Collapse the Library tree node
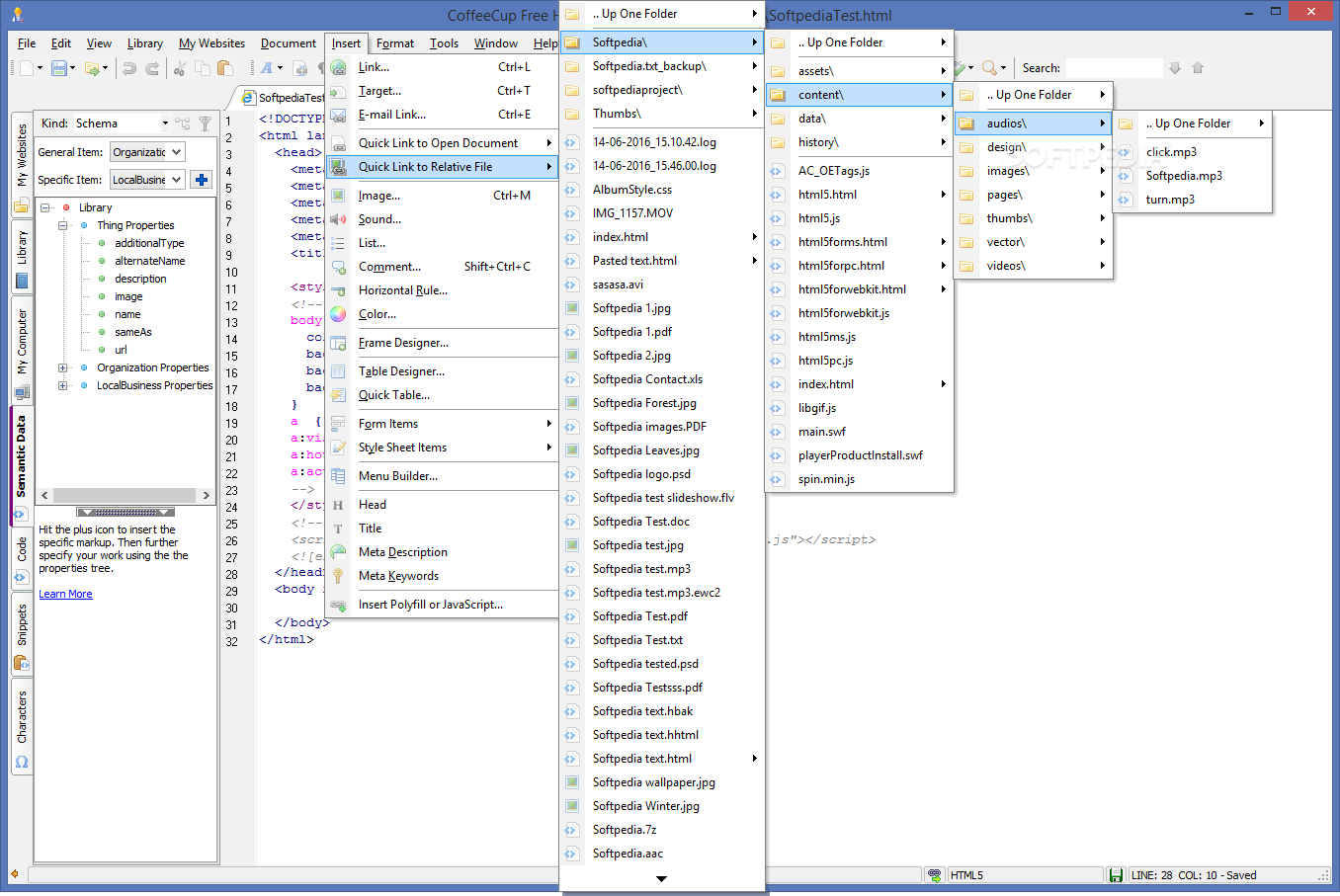This screenshot has height=896, width=1340. pos(45,207)
